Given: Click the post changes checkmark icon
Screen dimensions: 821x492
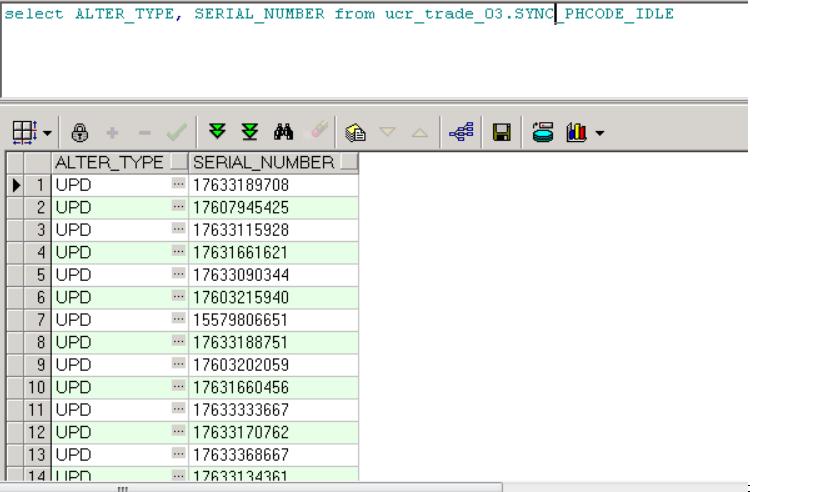Looking at the screenshot, I should [x=176, y=132].
